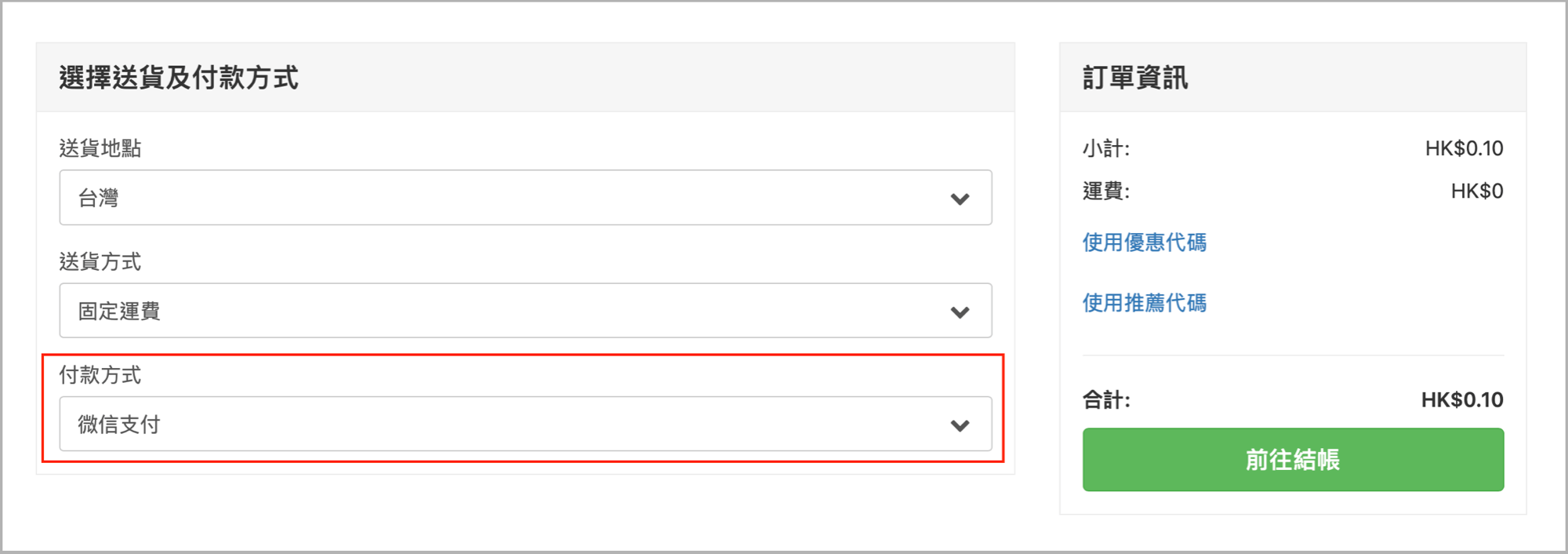Image resolution: width=1568 pixels, height=554 pixels.
Task: Click the 訂單資訊 panel heading
Action: pyautogui.click(x=1134, y=78)
